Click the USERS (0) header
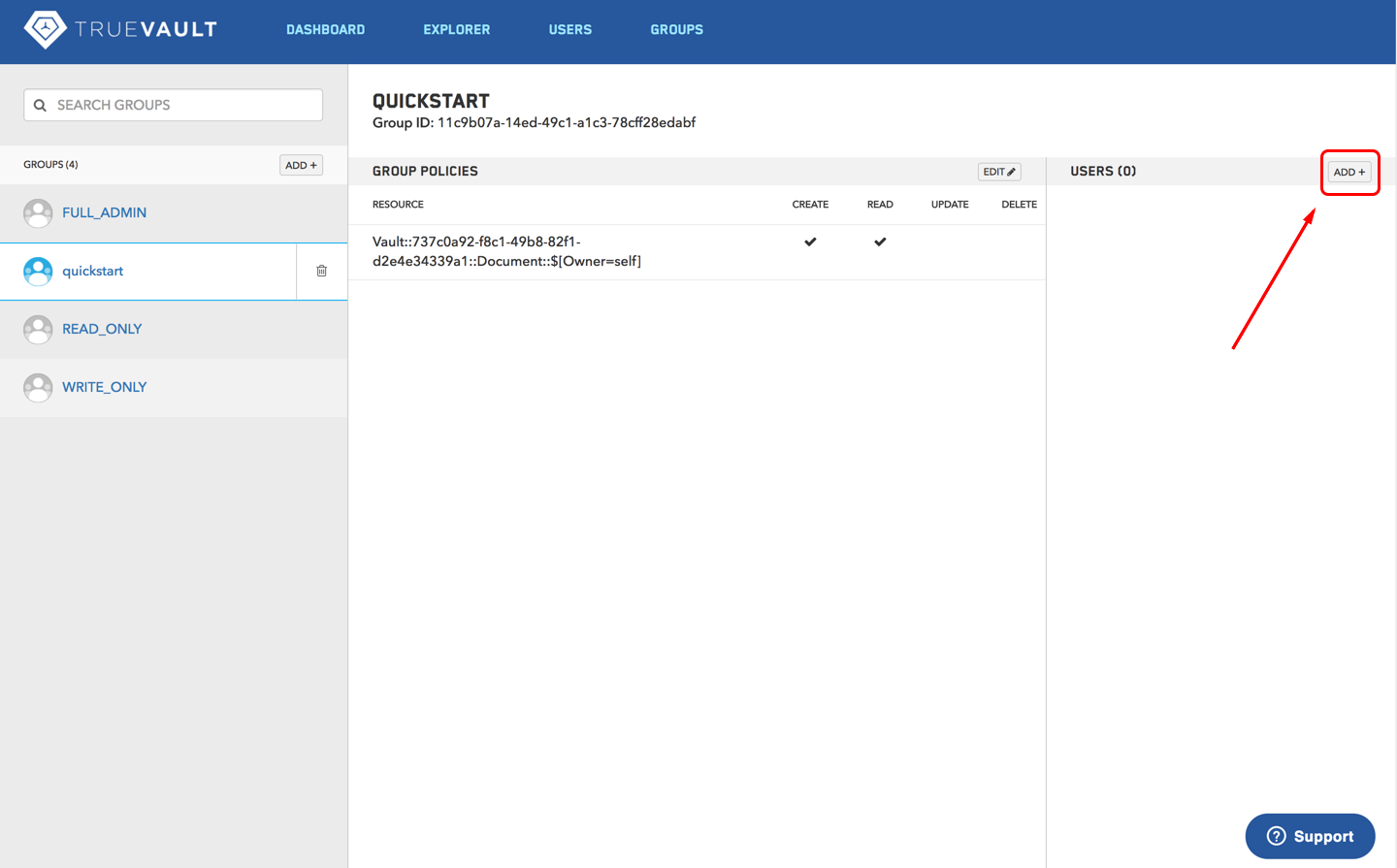Image resolution: width=1397 pixels, height=868 pixels. coord(1103,171)
